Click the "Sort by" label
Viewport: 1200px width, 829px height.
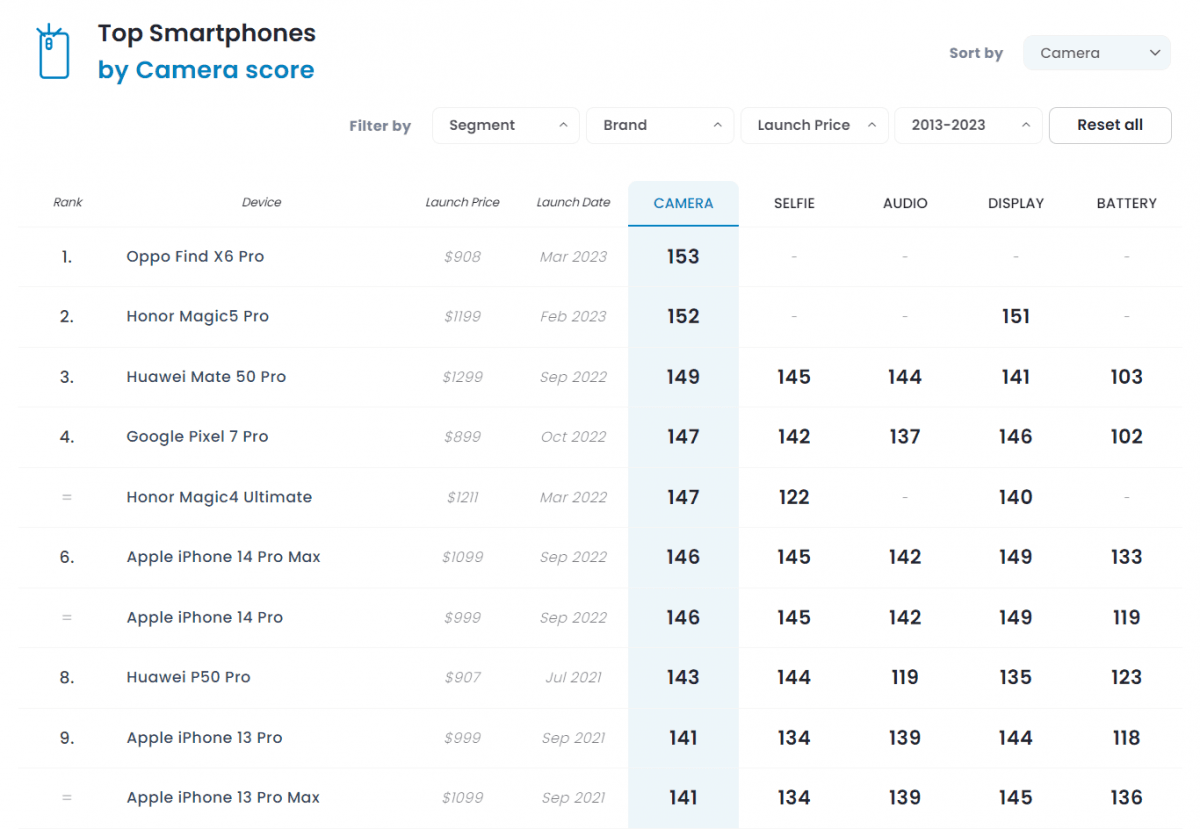click(x=976, y=53)
